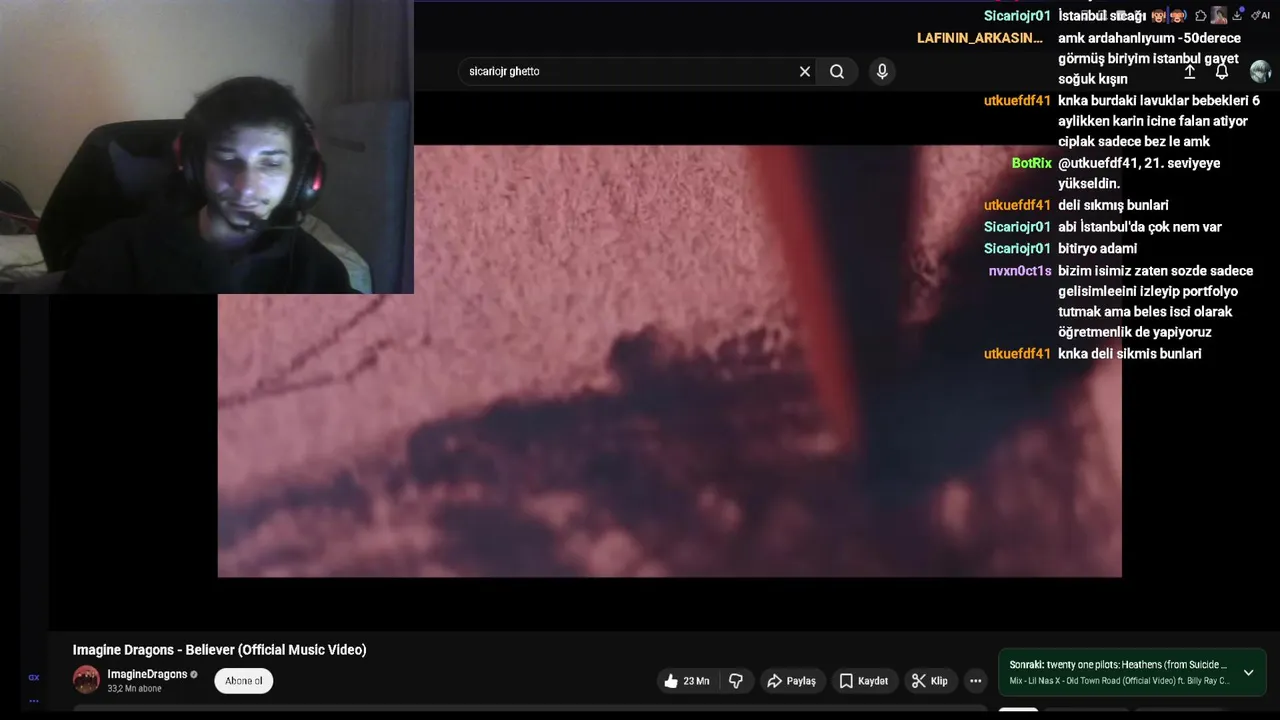Open the notifications bell
The width and height of the screenshot is (1280, 720).
point(1222,72)
